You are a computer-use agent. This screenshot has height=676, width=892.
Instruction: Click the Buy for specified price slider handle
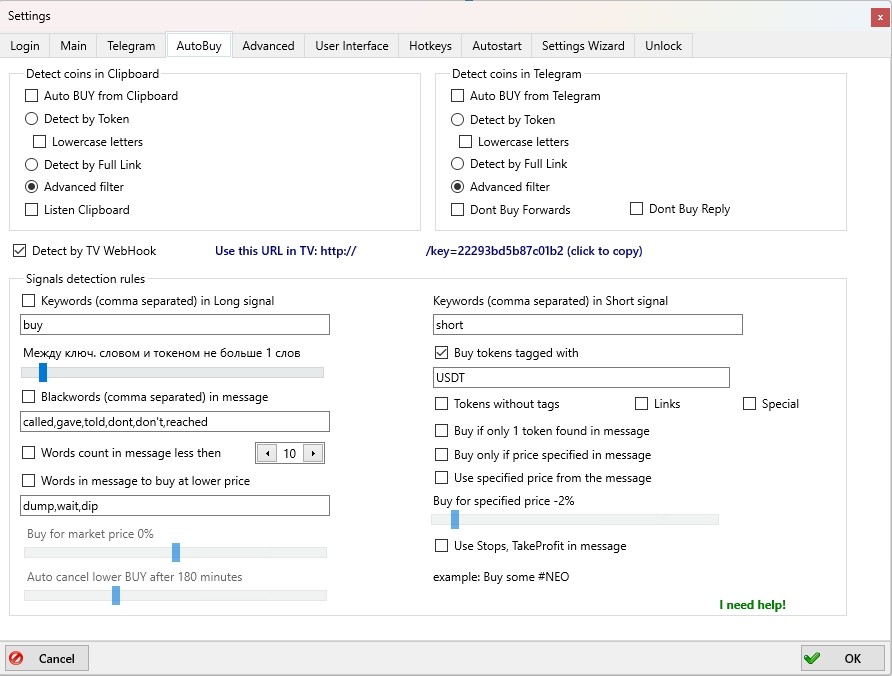[456, 519]
